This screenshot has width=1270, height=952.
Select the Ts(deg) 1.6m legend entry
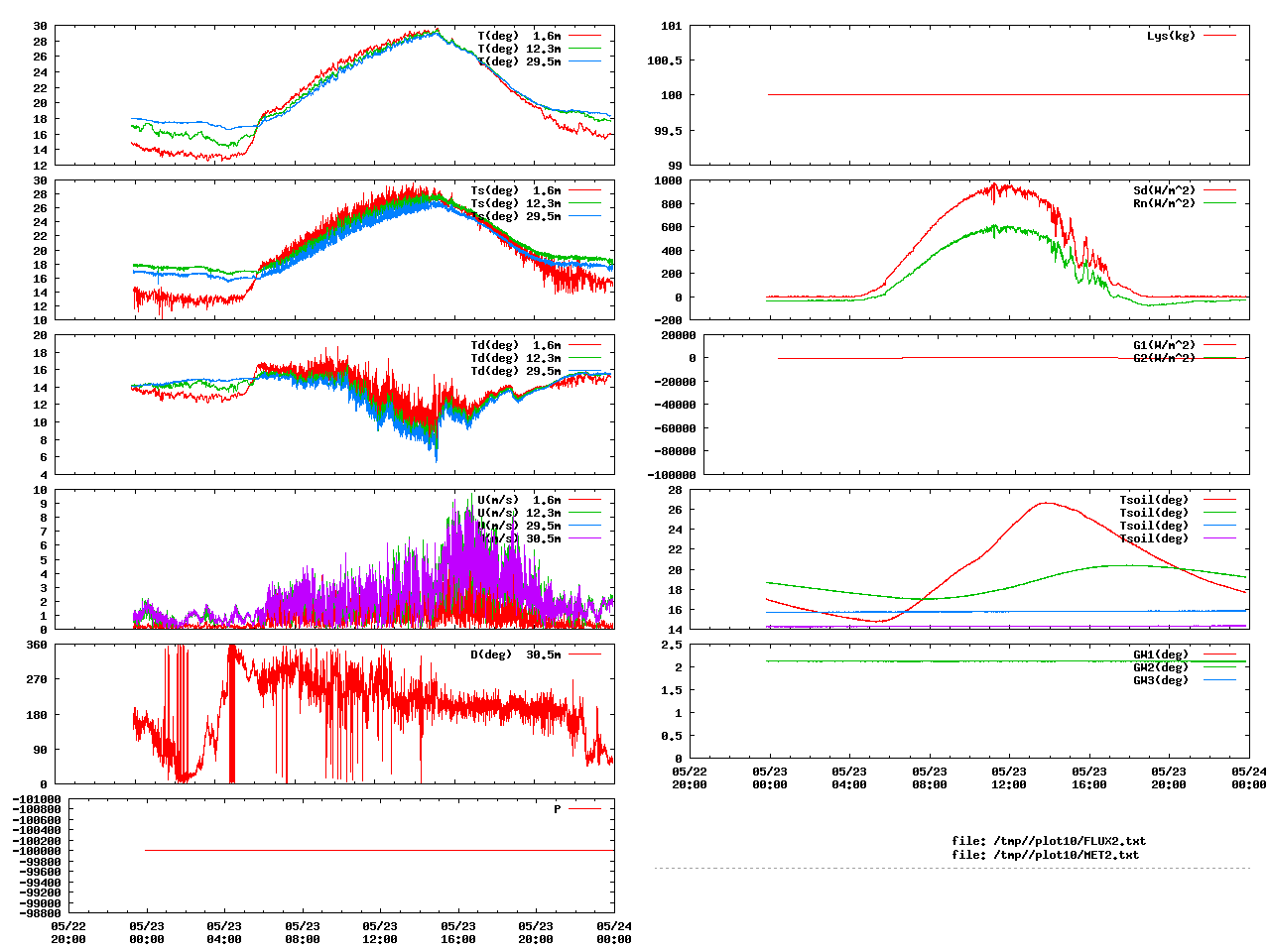tap(515, 190)
